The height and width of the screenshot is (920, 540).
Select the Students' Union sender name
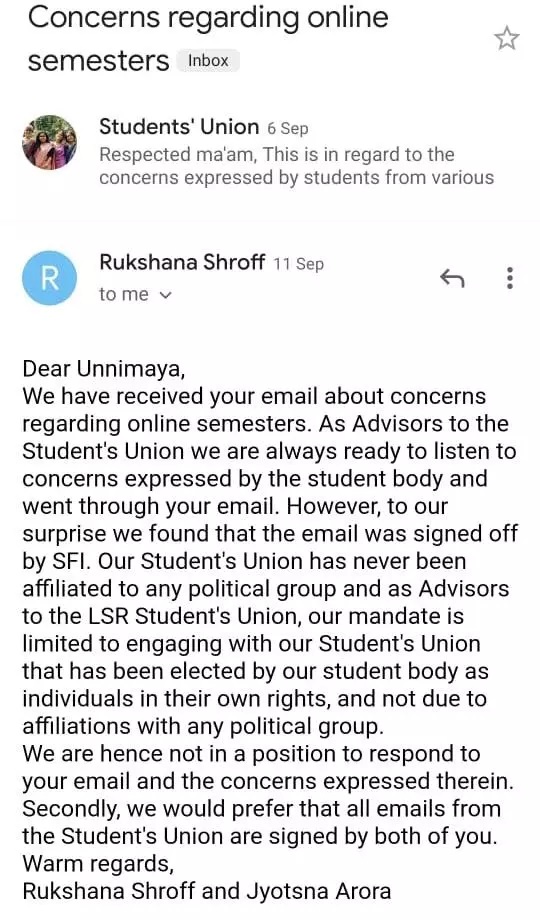tap(179, 126)
